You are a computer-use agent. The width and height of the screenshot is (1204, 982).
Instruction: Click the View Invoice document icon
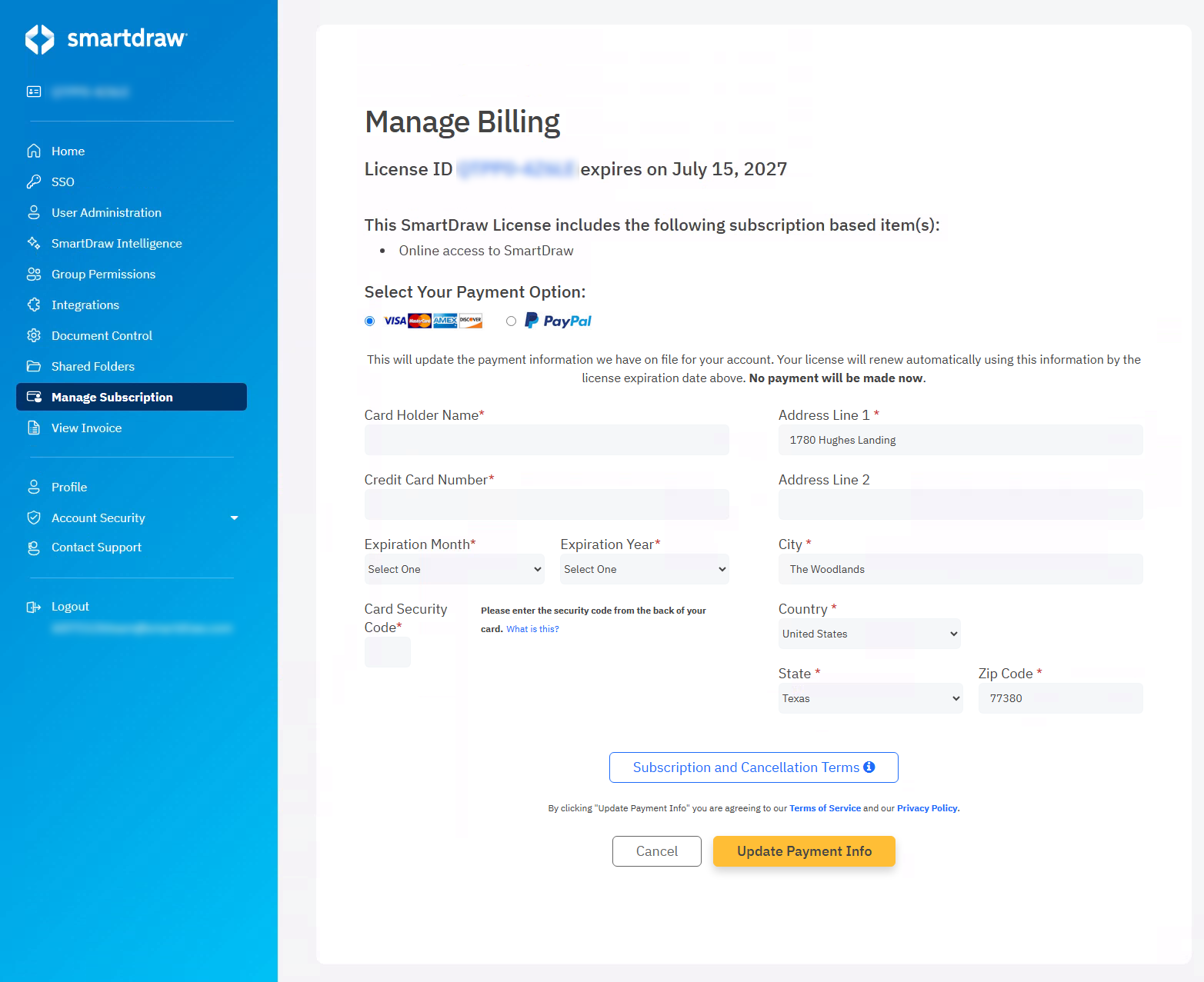(34, 428)
